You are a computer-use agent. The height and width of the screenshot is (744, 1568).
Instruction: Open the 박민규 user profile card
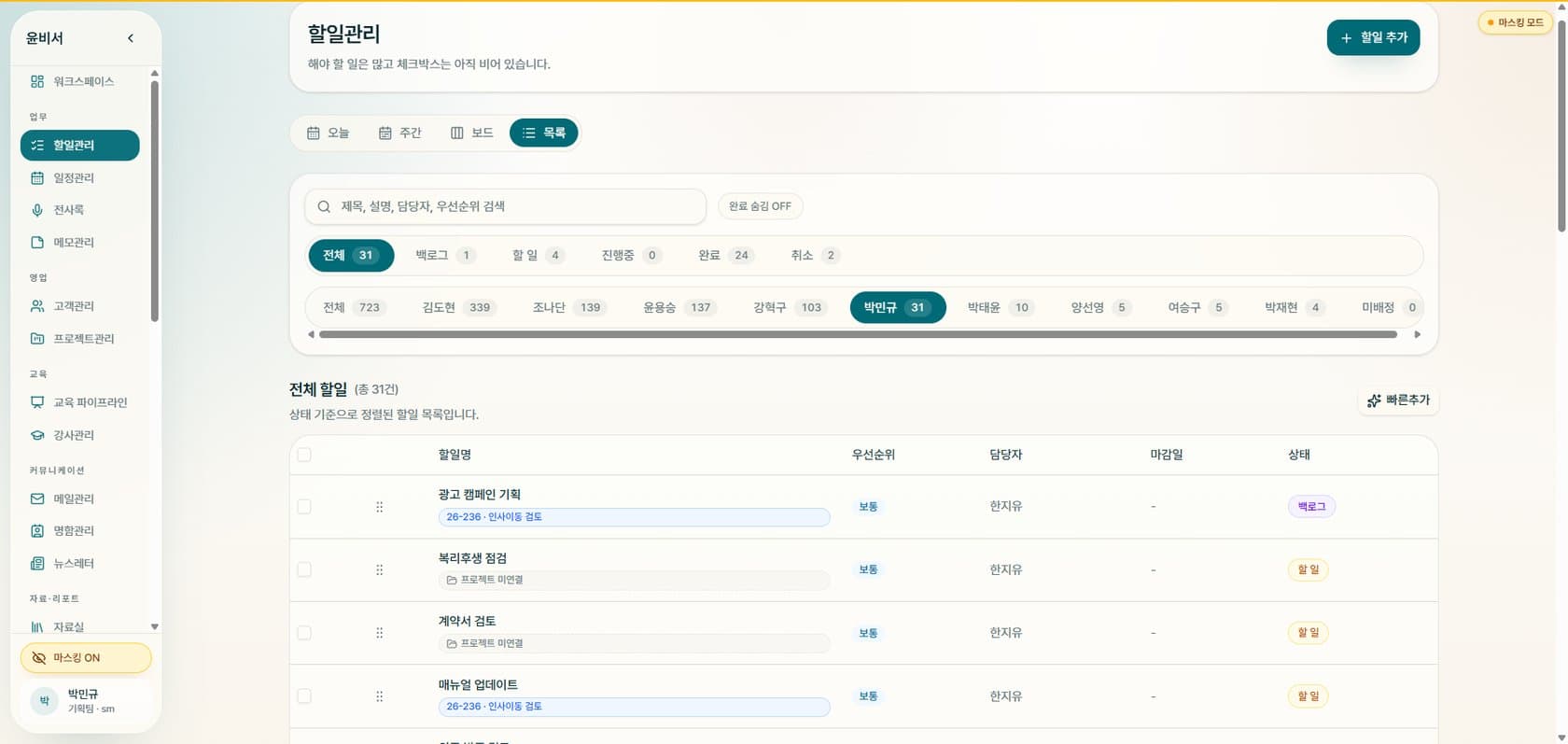pyautogui.click(x=86, y=701)
